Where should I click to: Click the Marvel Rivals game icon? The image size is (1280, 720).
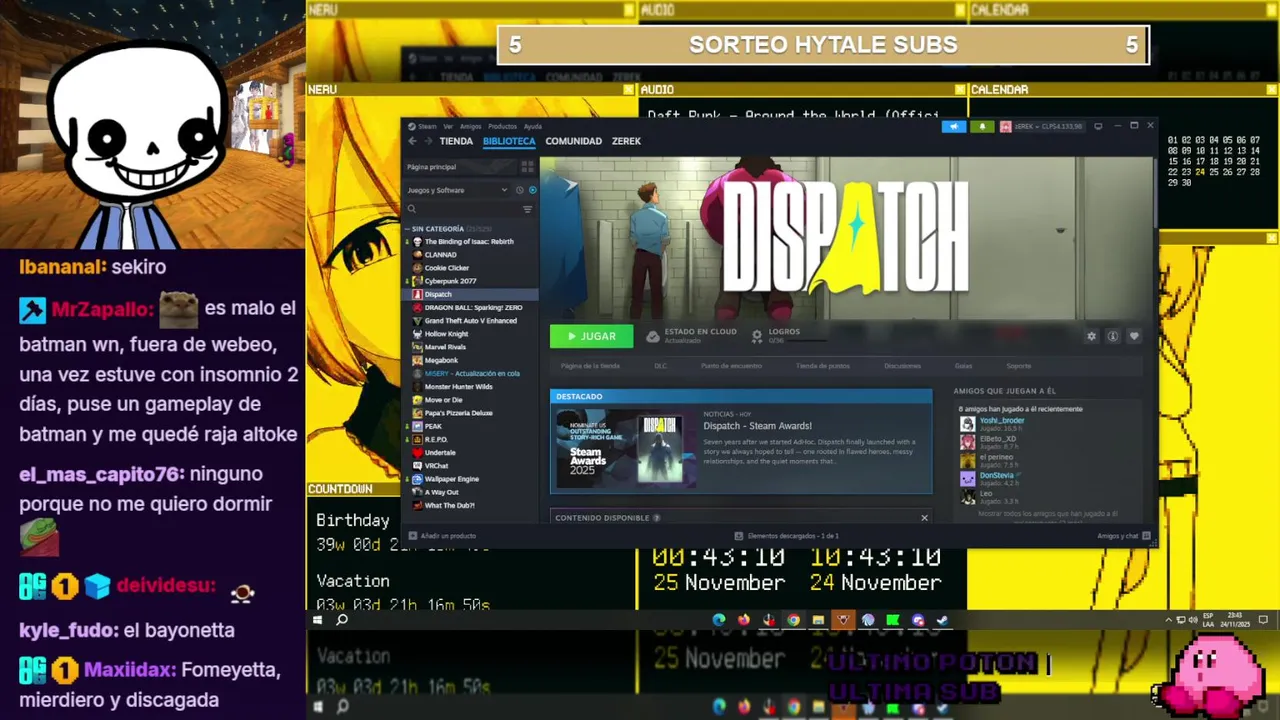click(x=418, y=347)
